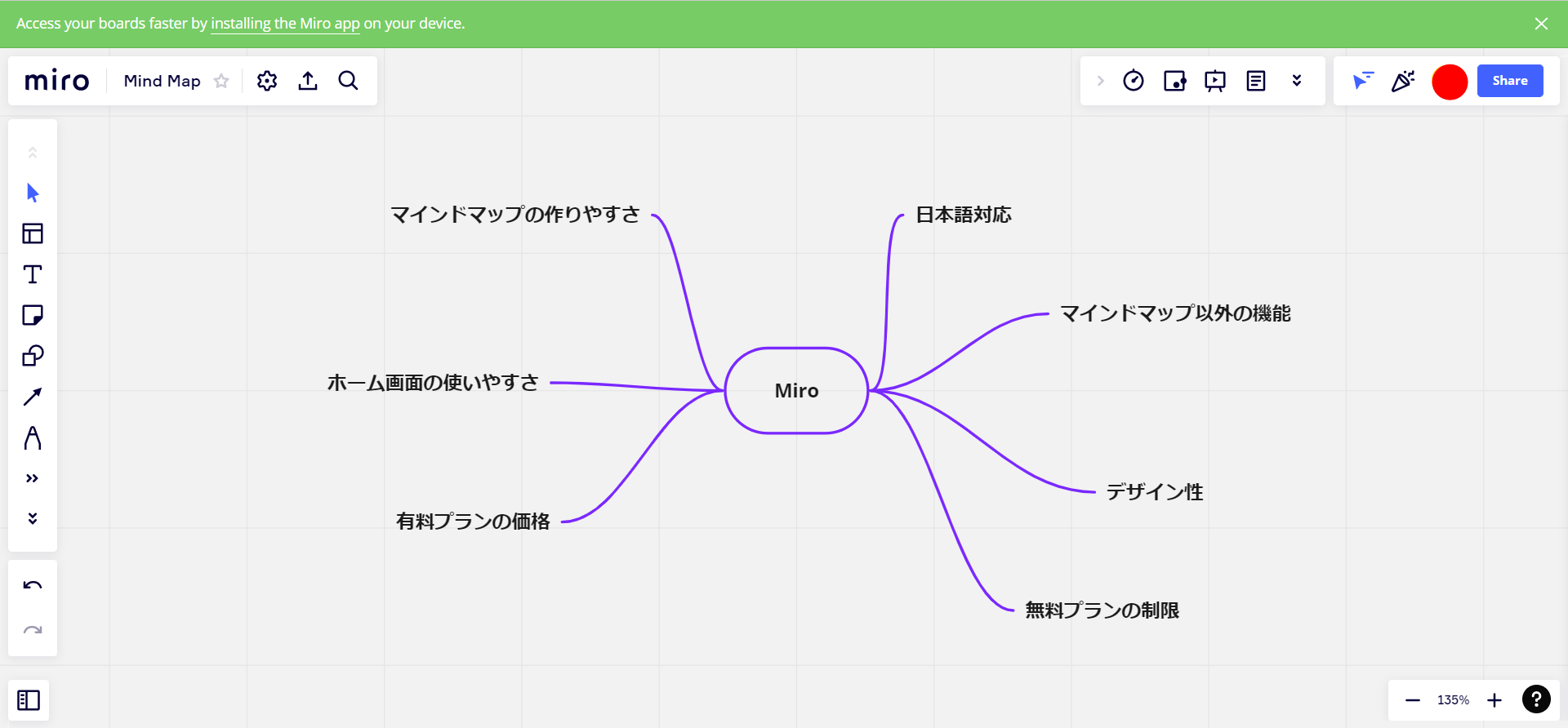Select the central Miro node
Viewport: 1568px width, 728px height.
(796, 391)
